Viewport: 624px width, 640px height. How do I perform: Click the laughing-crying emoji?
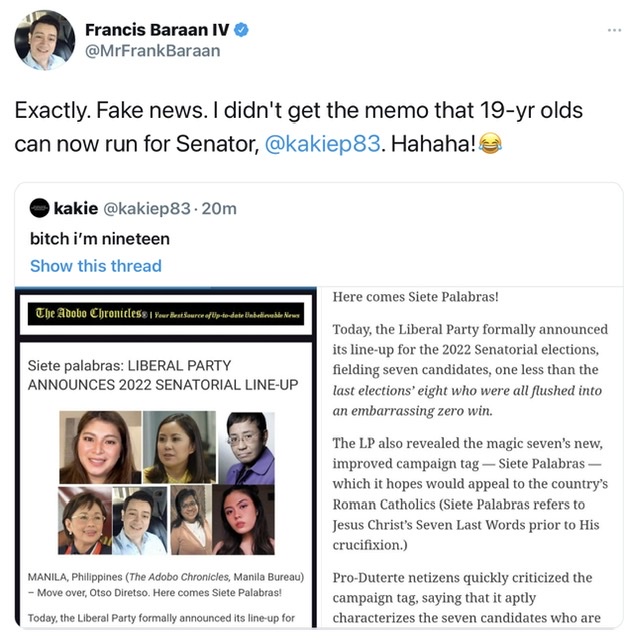(x=490, y=143)
